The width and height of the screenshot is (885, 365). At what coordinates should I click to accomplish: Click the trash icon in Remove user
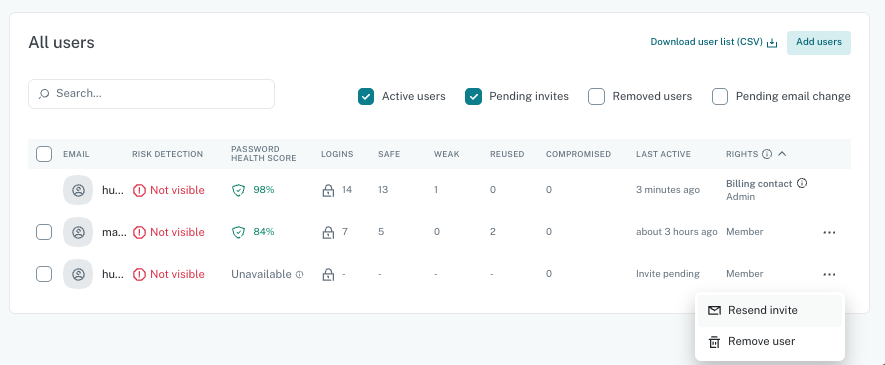[x=714, y=342]
